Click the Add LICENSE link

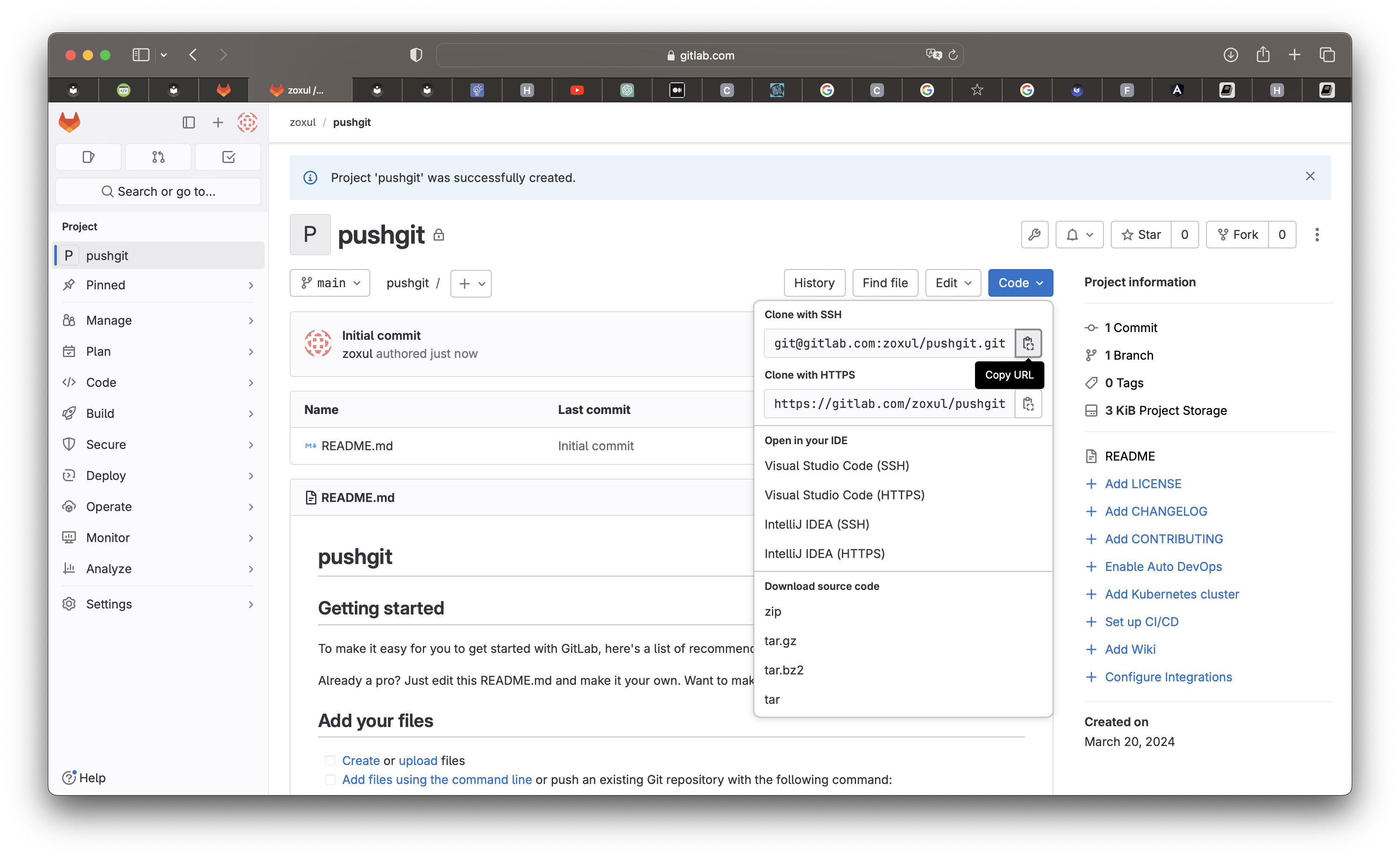1143,484
